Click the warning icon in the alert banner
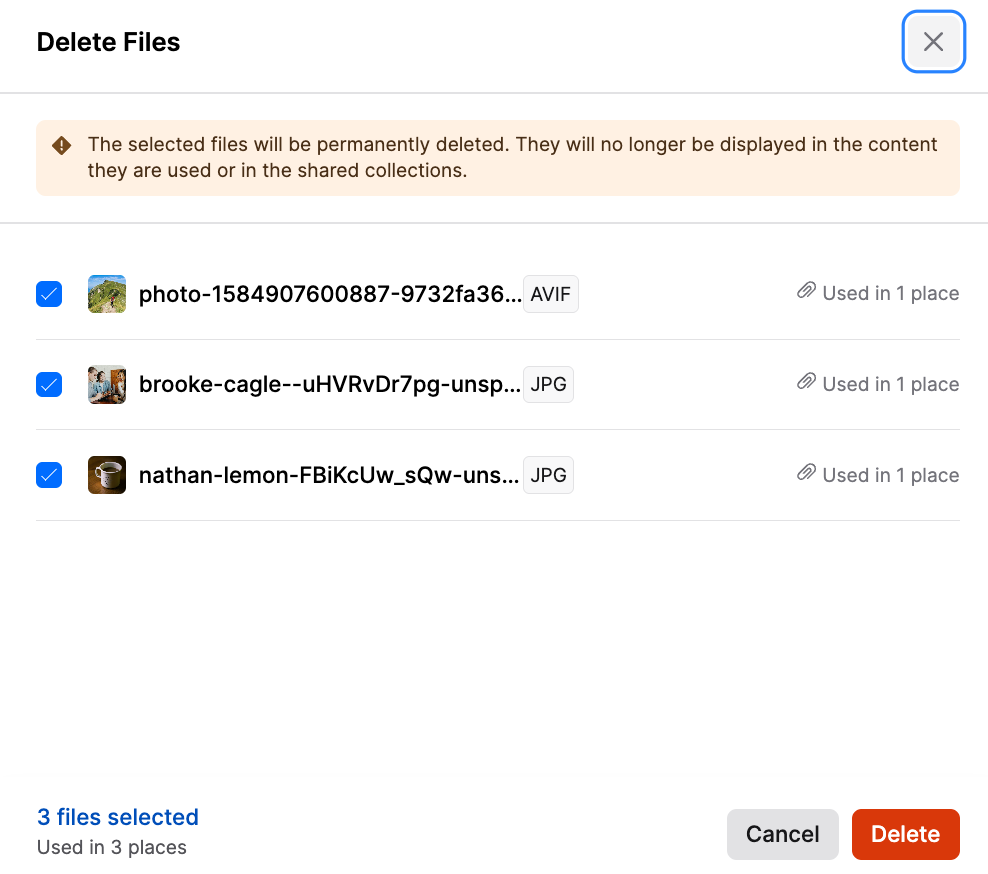Image resolution: width=988 pixels, height=874 pixels. (62, 146)
